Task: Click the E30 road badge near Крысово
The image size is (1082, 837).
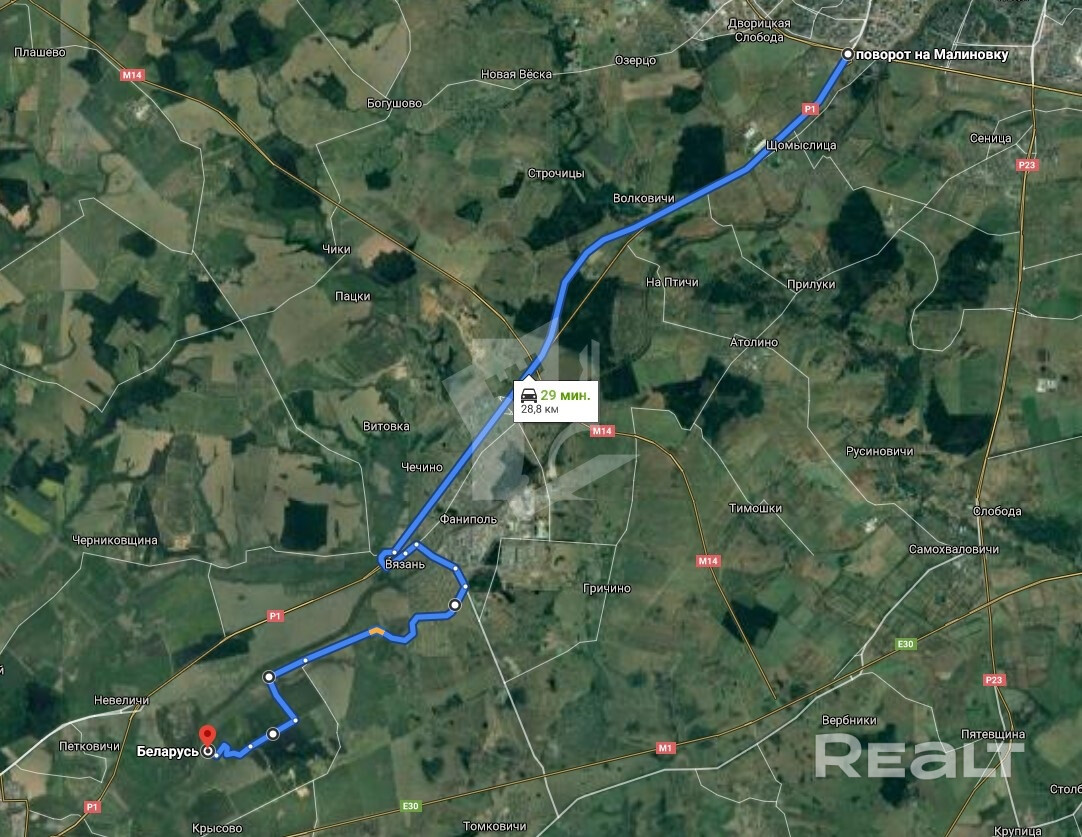Action: click(x=411, y=806)
